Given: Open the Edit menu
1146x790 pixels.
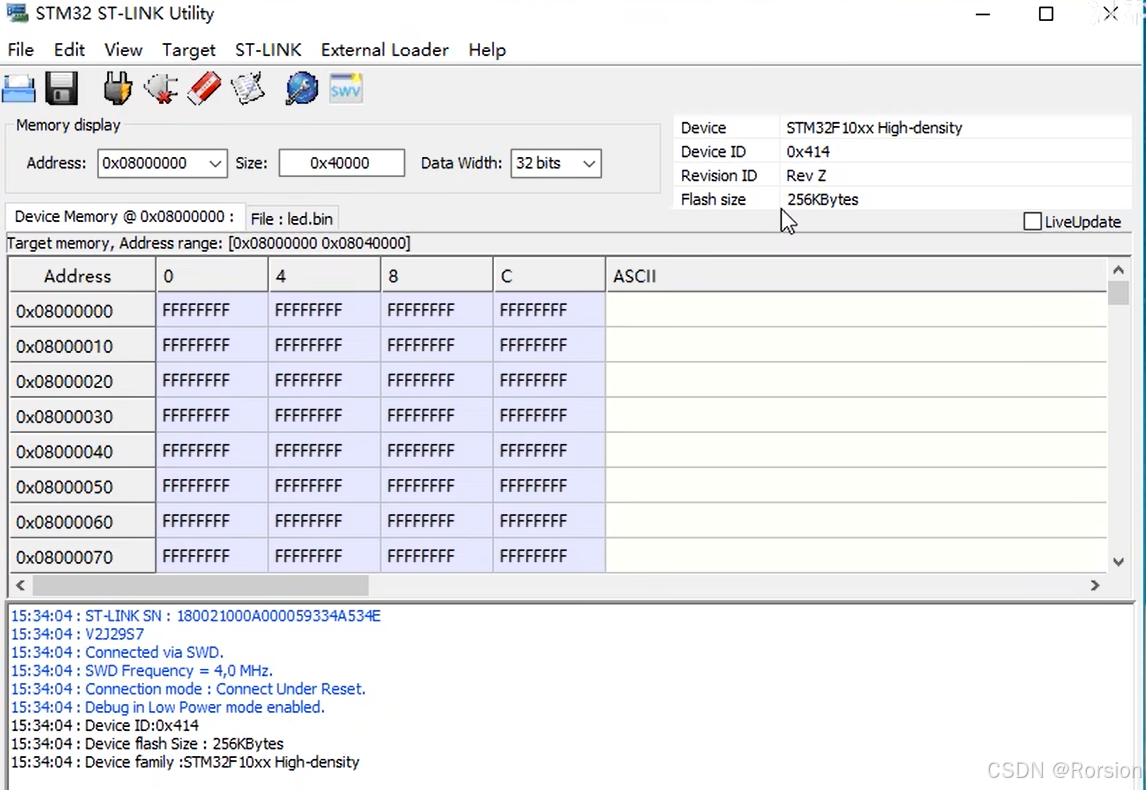Looking at the screenshot, I should (69, 50).
